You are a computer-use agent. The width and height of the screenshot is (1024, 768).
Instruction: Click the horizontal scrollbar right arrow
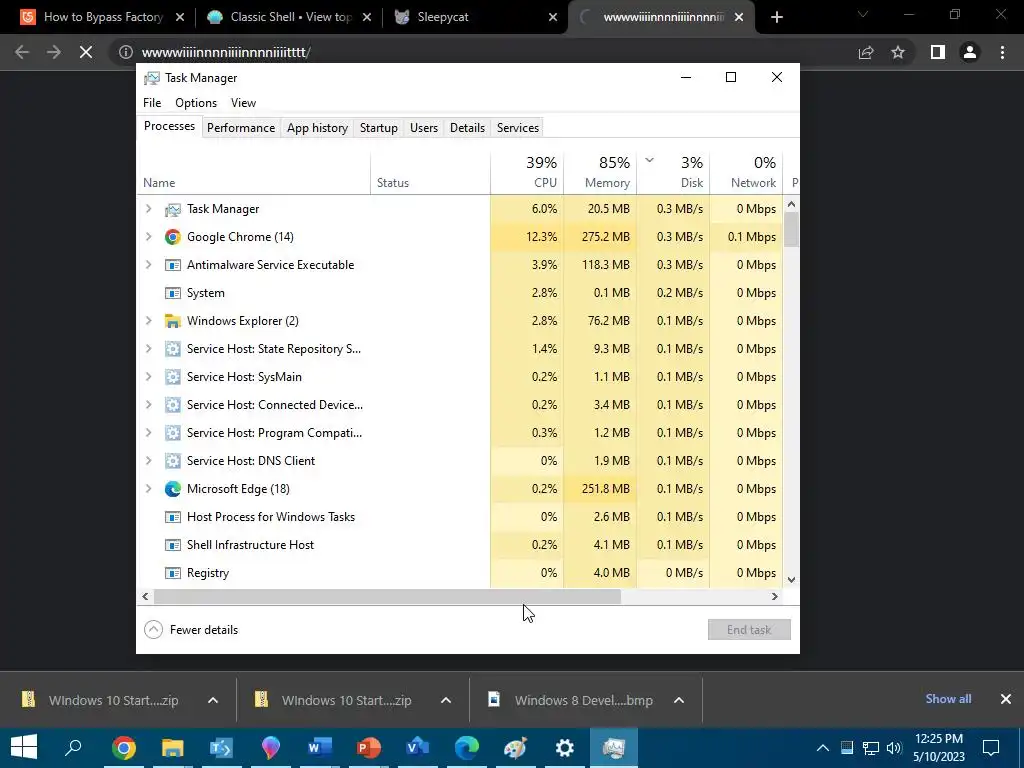775,596
